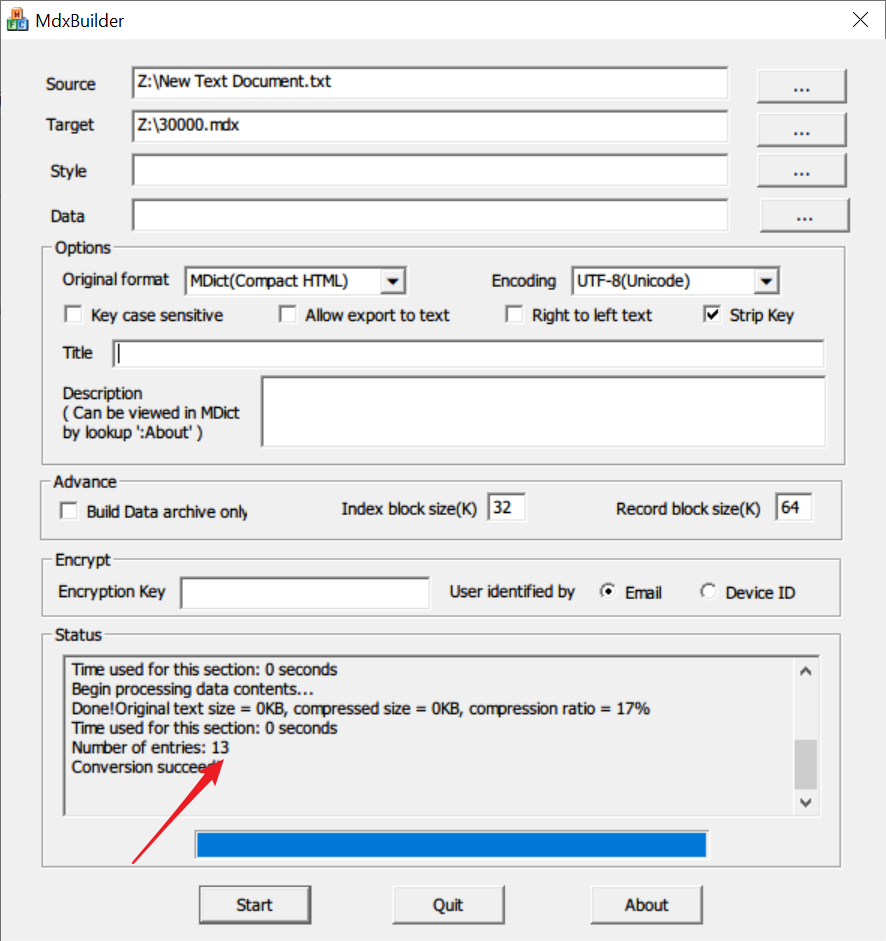Click into the Data input field
Viewport: 886px width, 941px height.
tap(430, 215)
